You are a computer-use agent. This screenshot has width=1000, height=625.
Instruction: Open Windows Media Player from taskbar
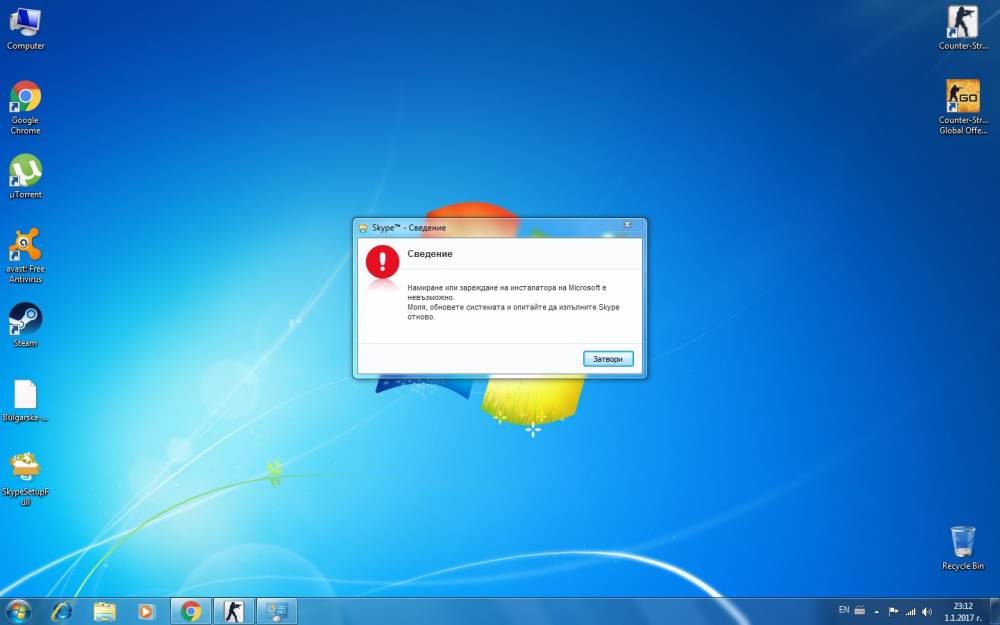146,612
